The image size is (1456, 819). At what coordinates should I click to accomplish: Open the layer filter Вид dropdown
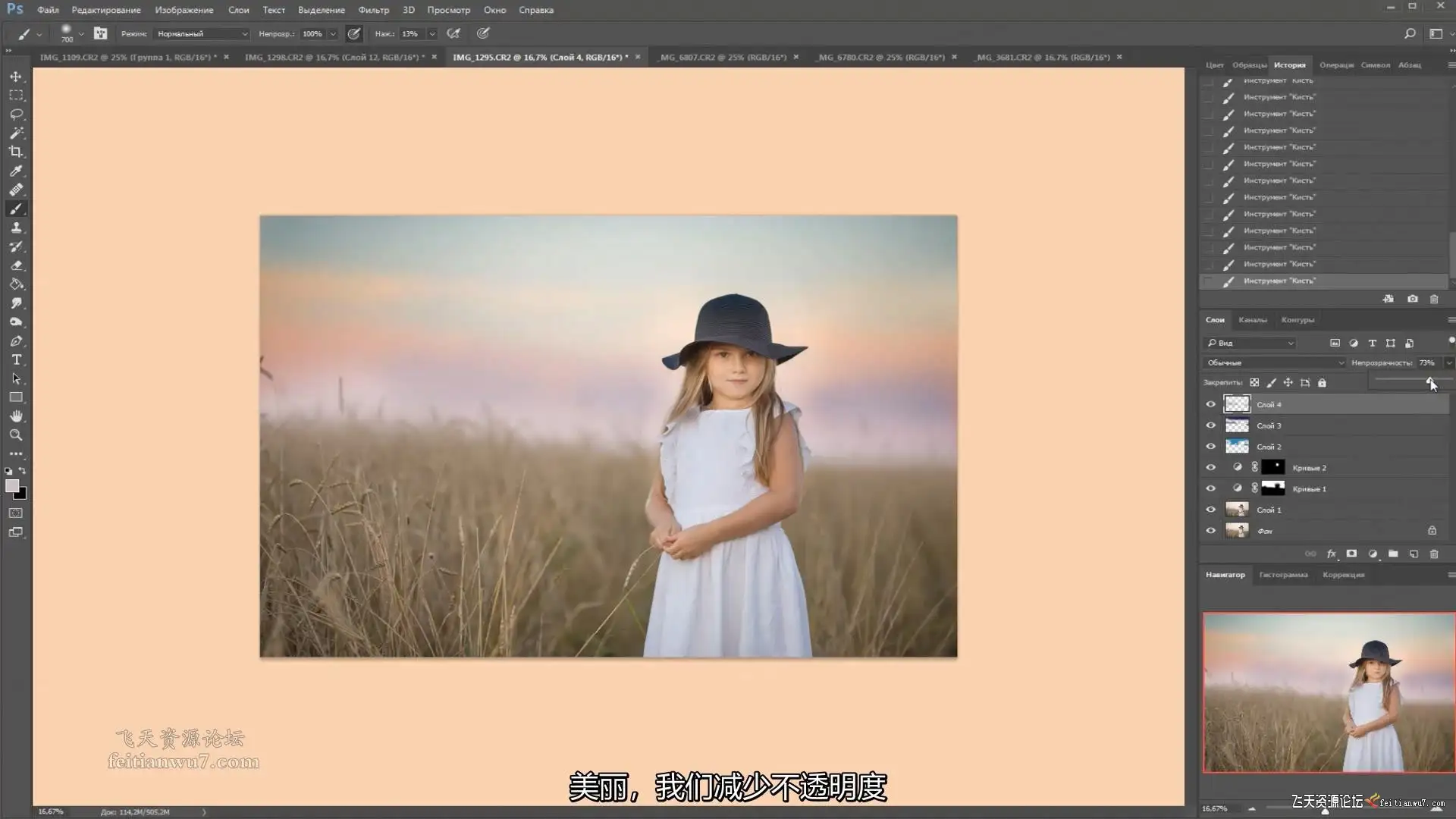pyautogui.click(x=1250, y=344)
